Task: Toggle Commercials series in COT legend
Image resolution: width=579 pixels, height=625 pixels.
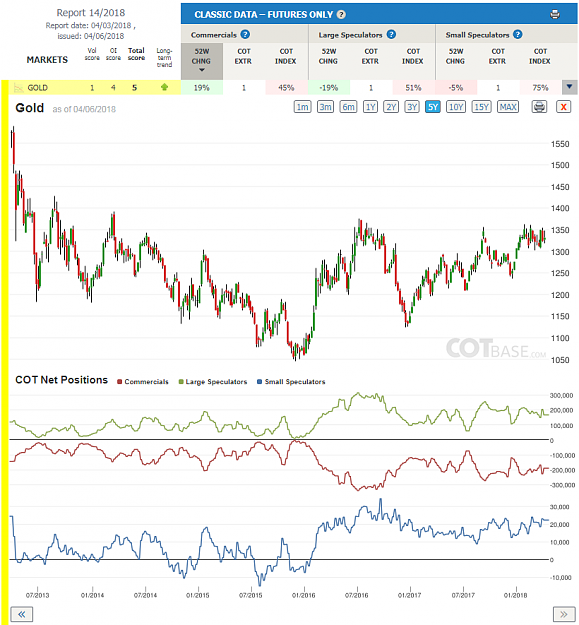Action: [143, 382]
